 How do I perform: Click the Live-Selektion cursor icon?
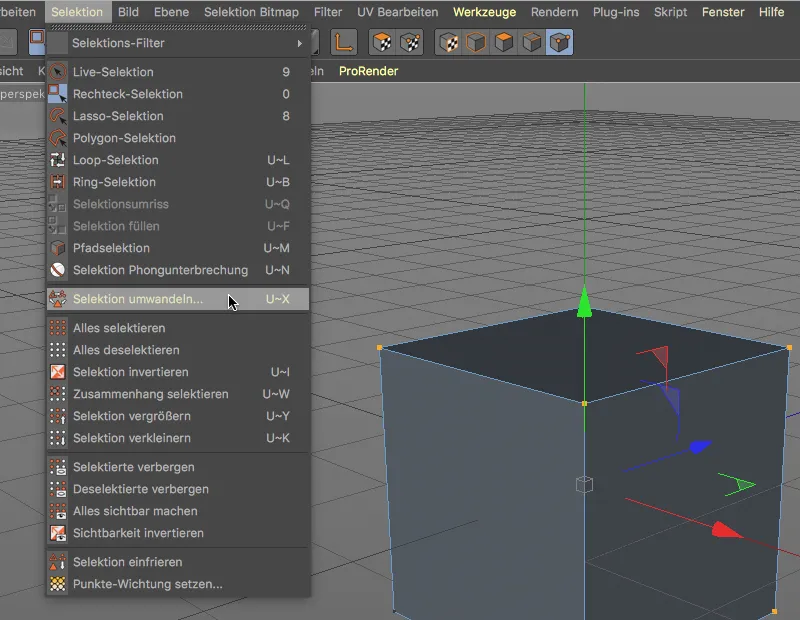point(58,72)
